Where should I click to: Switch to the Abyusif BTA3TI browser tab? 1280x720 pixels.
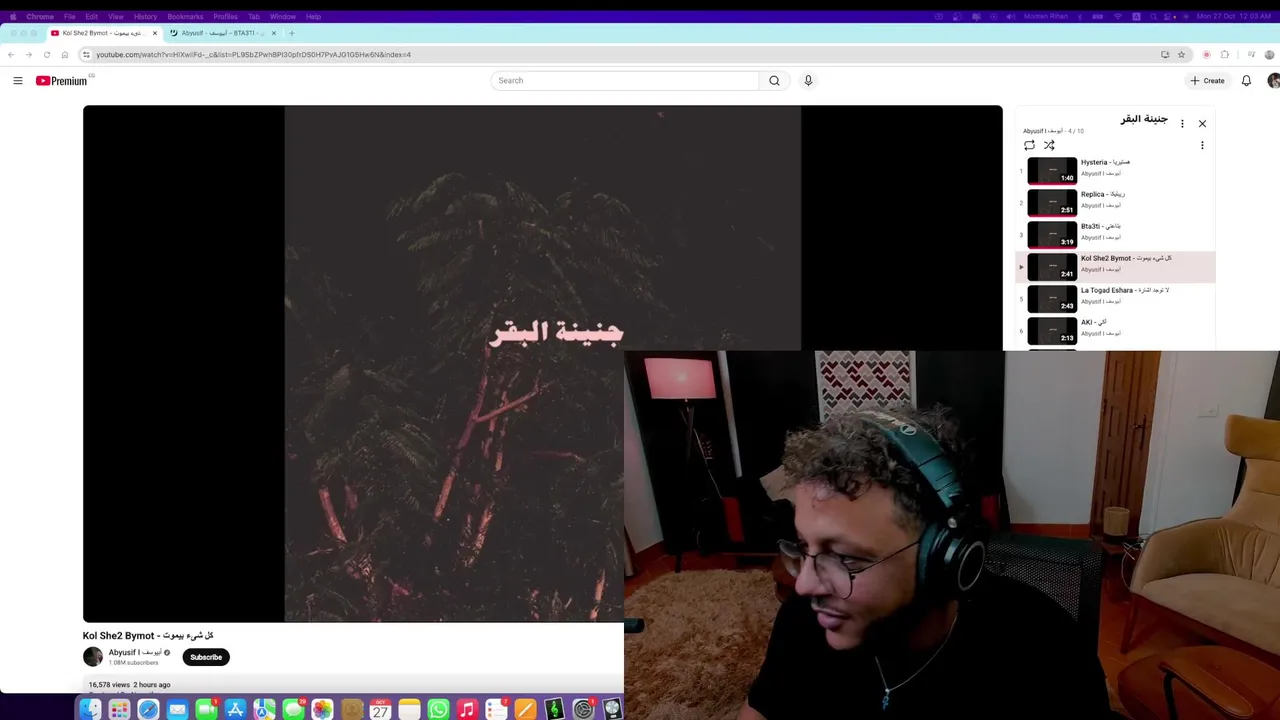pyautogui.click(x=222, y=33)
